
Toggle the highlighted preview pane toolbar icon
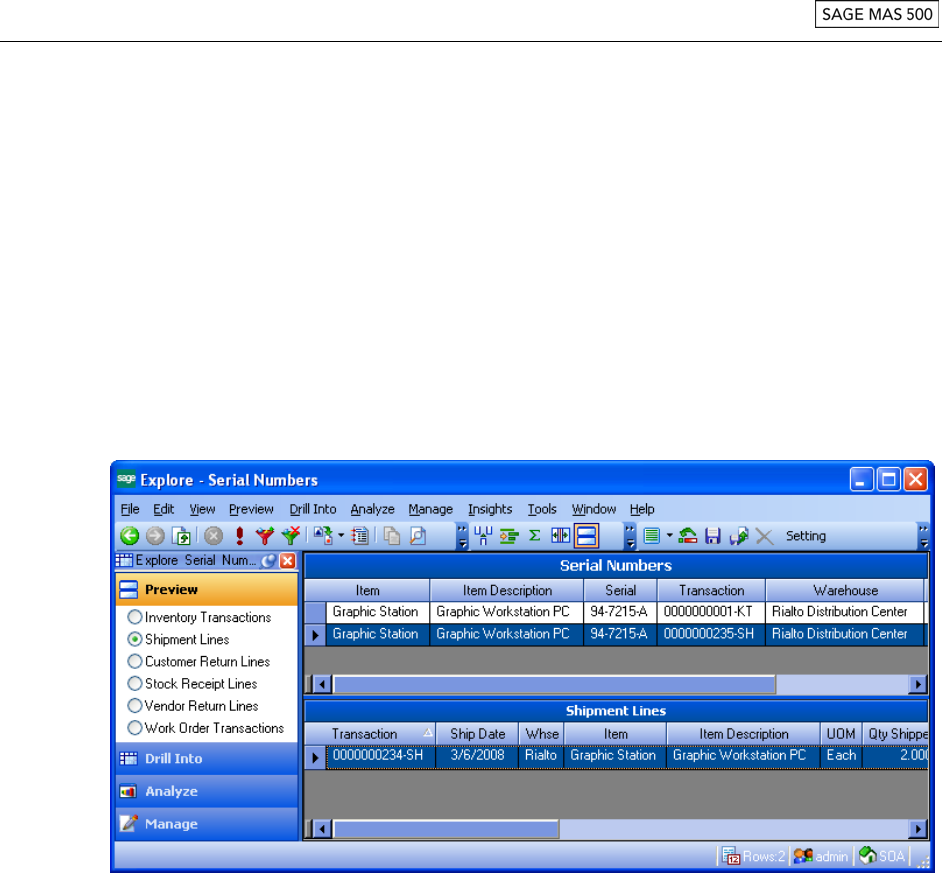[x=586, y=535]
